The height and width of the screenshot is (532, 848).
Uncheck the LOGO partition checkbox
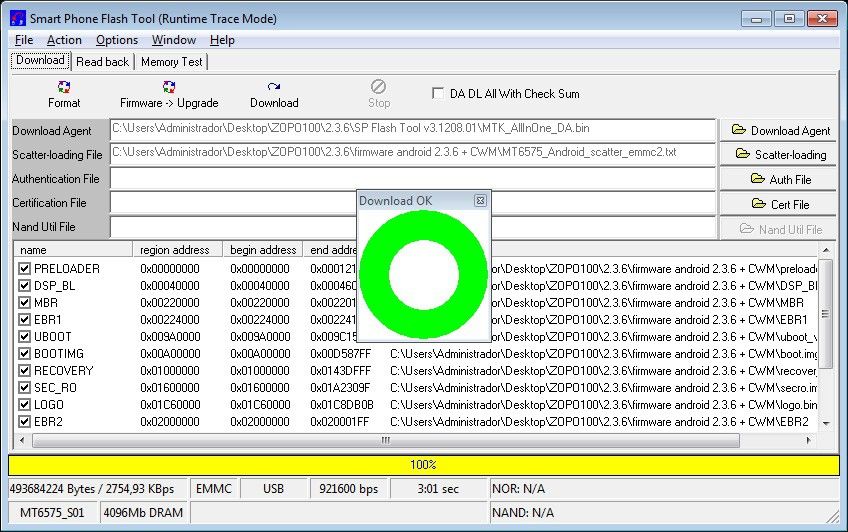coord(24,404)
